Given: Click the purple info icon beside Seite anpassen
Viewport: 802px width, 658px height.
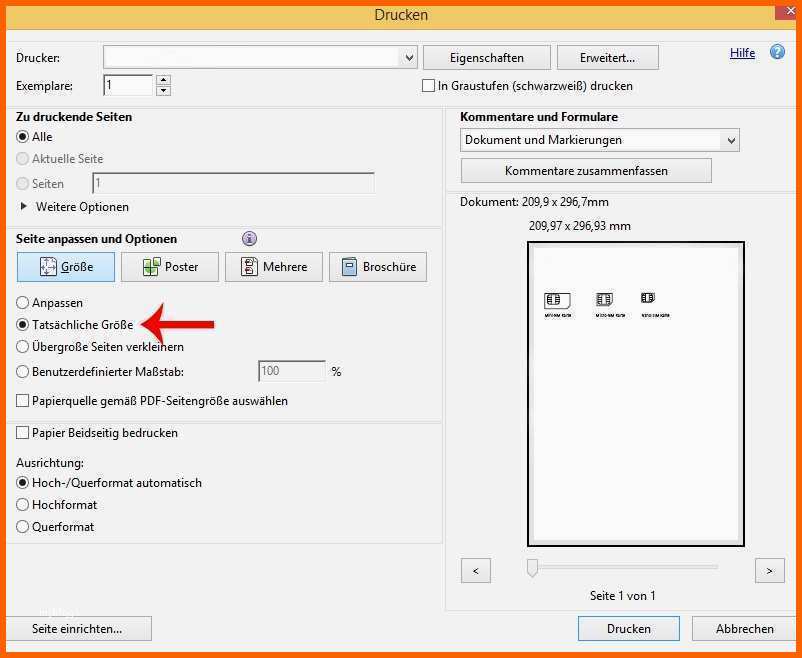Looking at the screenshot, I should tap(250, 239).
